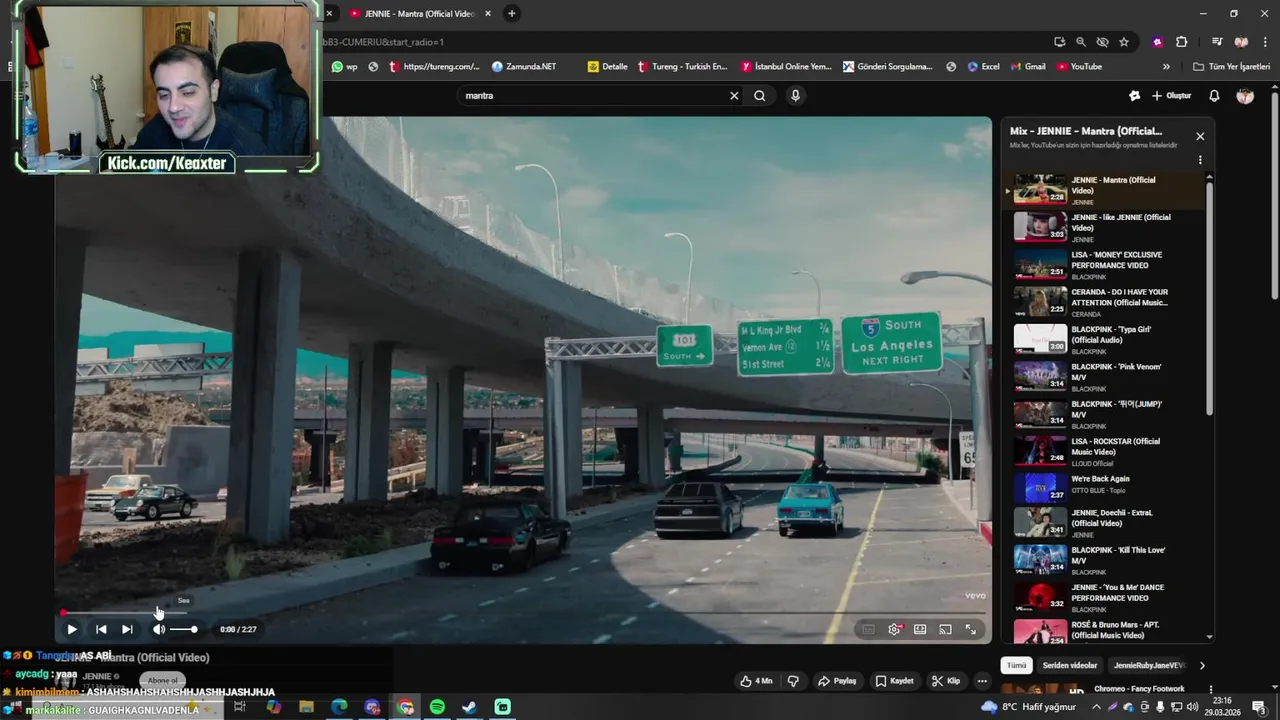Install page as app from address bar
The height and width of the screenshot is (720, 1280).
pos(1059,42)
